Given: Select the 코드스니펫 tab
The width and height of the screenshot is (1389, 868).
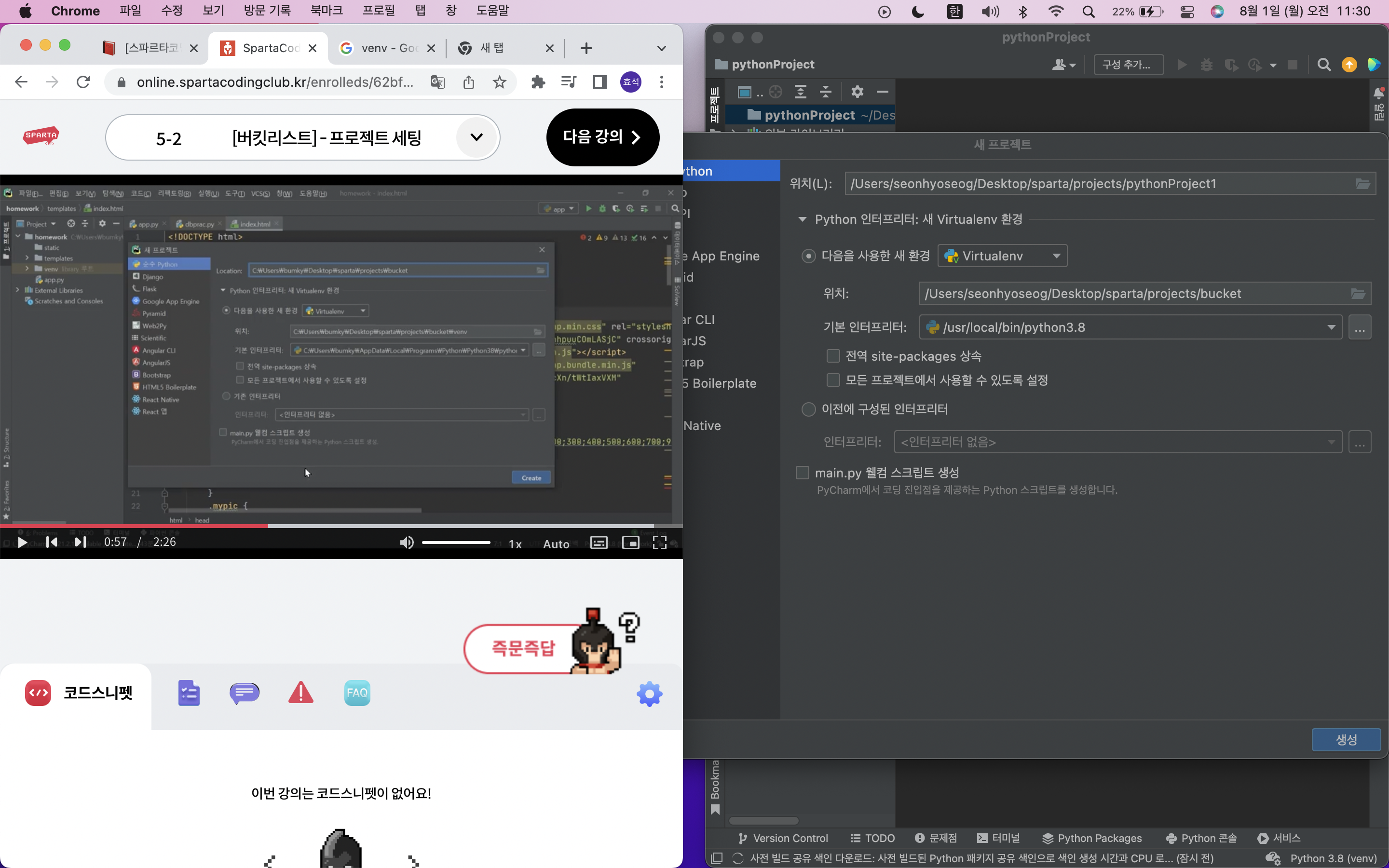Looking at the screenshot, I should coord(76,693).
